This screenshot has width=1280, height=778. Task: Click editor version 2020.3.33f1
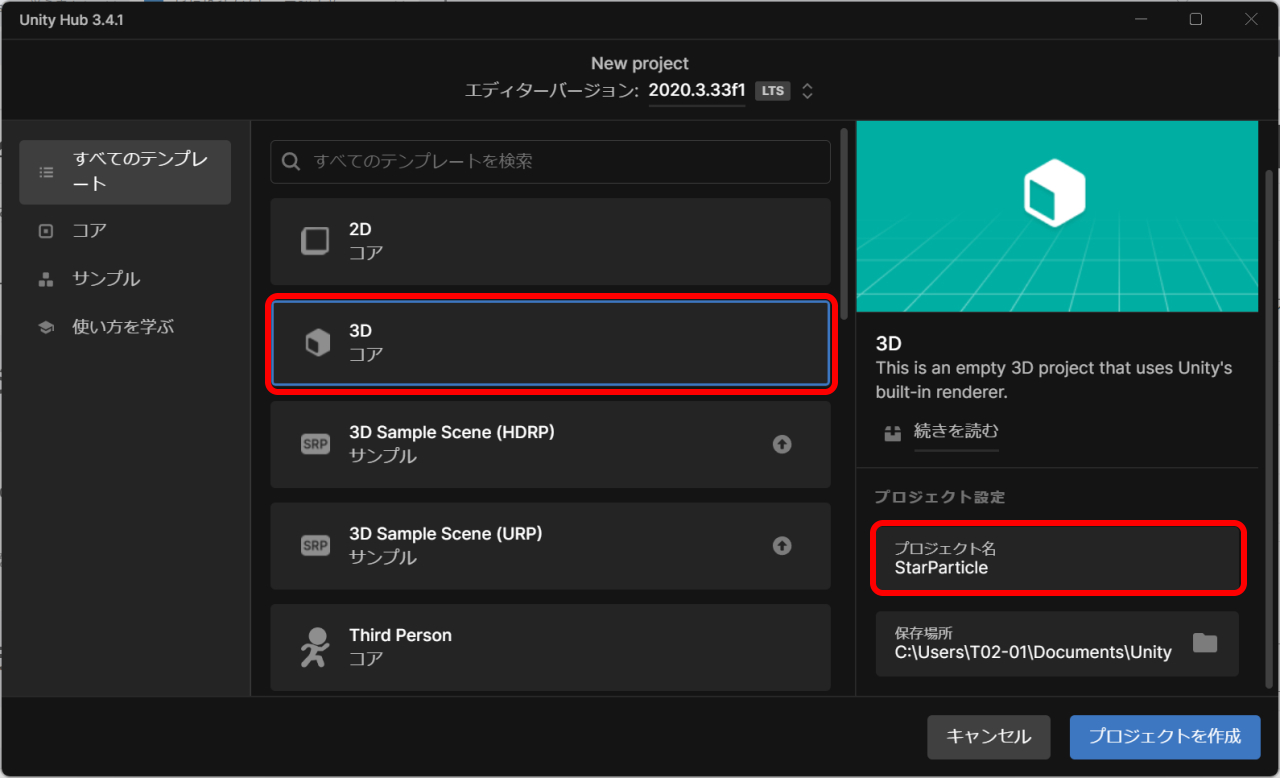tap(697, 90)
